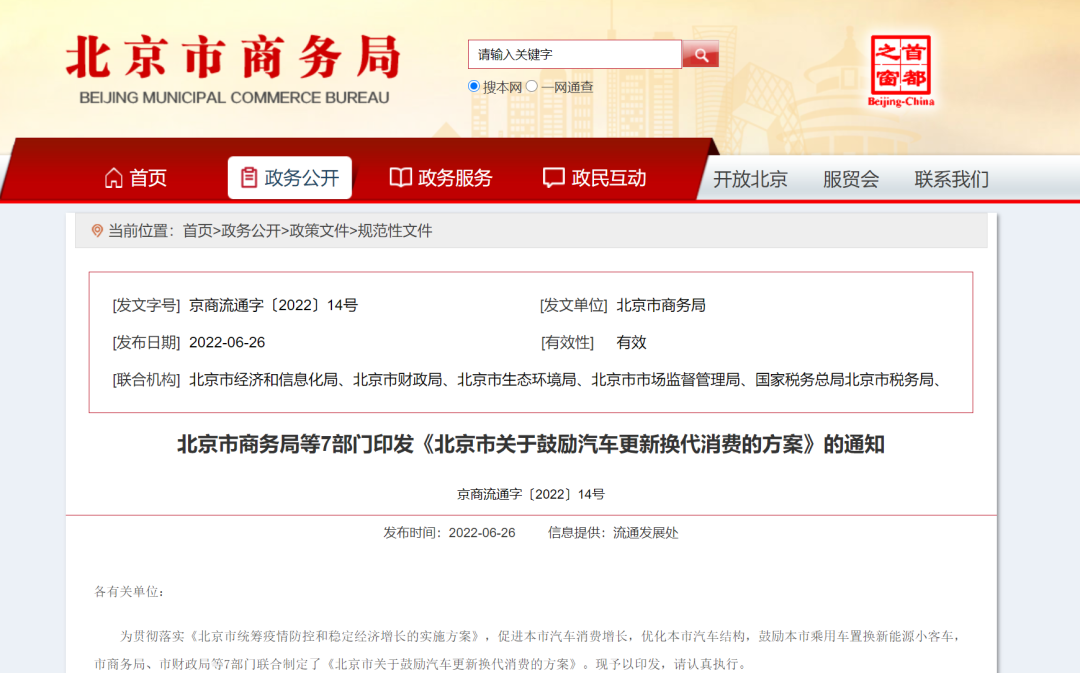Screen dimensions: 1080x673
Task: Click the speech bubble icon beside 政民互动
Action: (554, 178)
